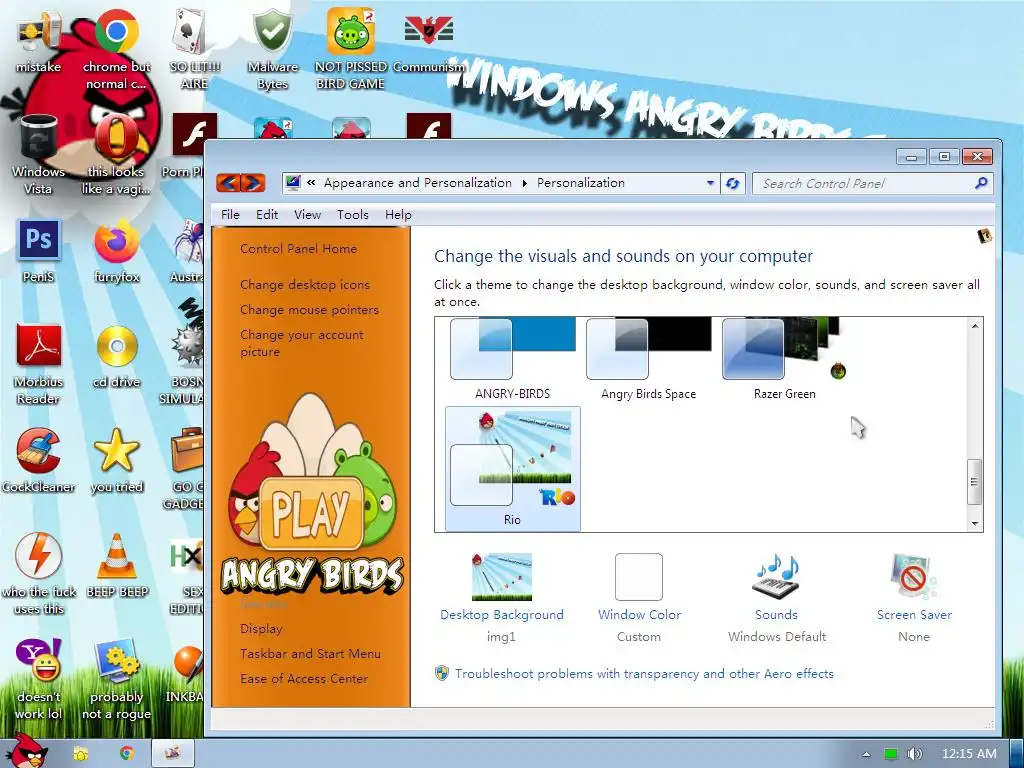Click in the Search Control Panel field

[865, 184]
